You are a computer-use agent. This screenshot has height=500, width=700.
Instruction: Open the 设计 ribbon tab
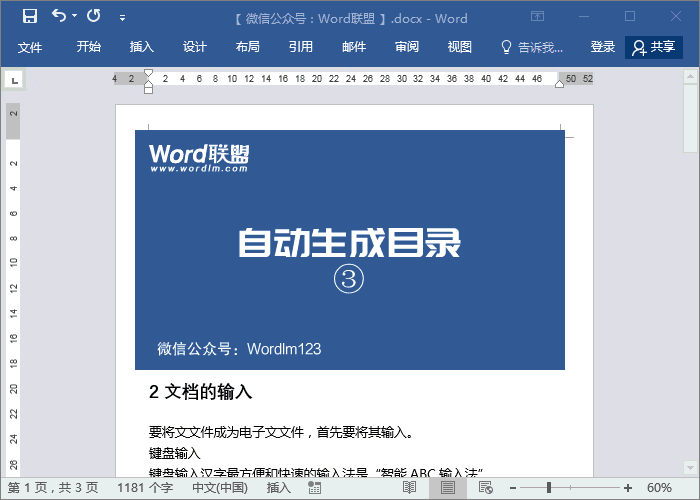[x=195, y=46]
